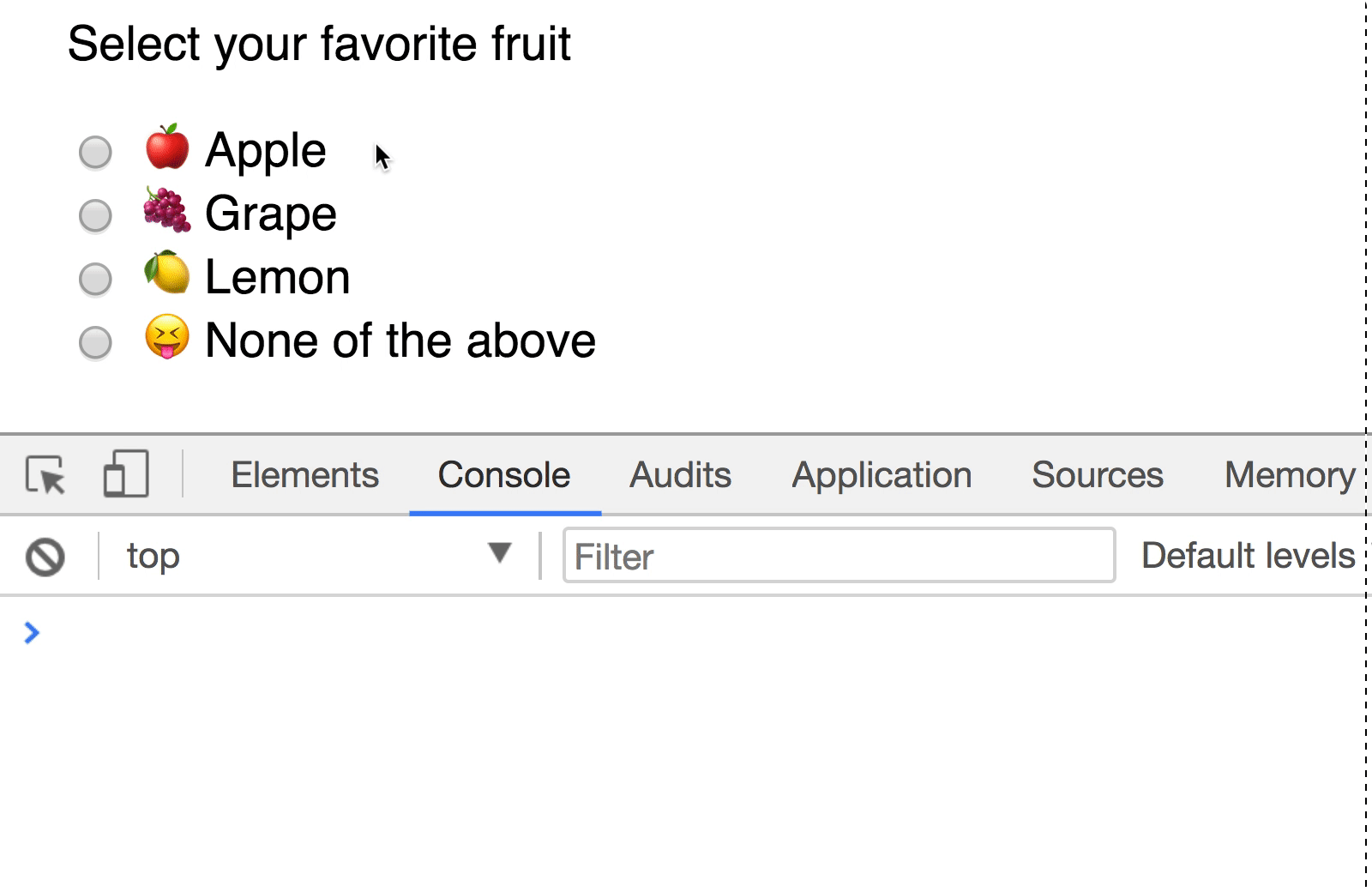Click the console Filter input field
The width and height of the screenshot is (1372, 892).
click(x=839, y=557)
